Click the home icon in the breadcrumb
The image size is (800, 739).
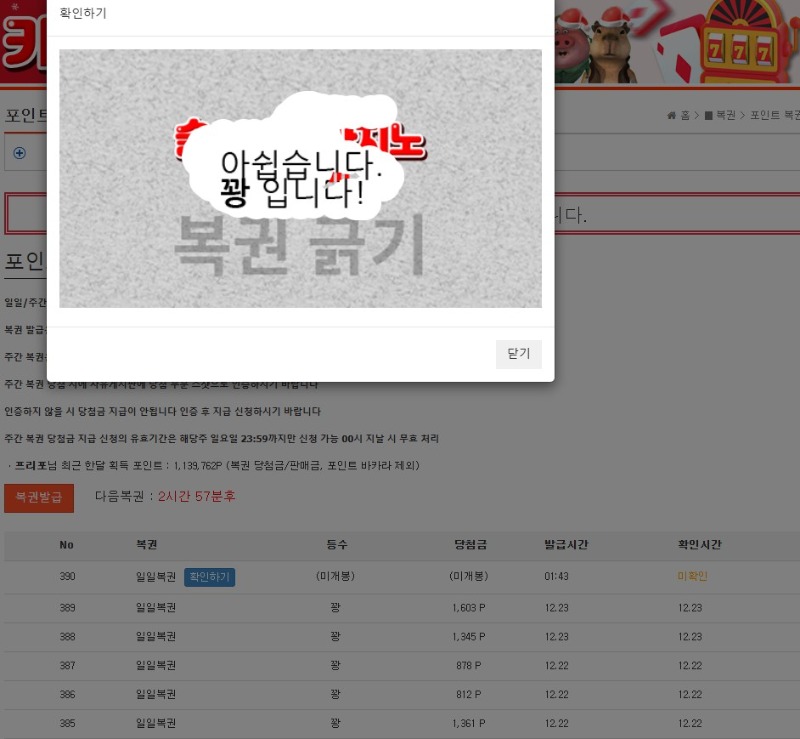click(x=672, y=116)
